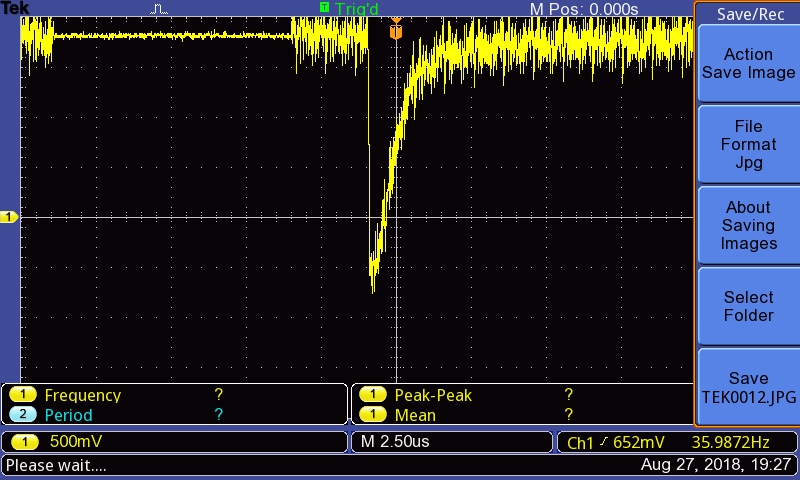Image resolution: width=800 pixels, height=480 pixels.
Task: Click the Aug 27, 2018, 19:27 timestamp
Action: [x=716, y=465]
